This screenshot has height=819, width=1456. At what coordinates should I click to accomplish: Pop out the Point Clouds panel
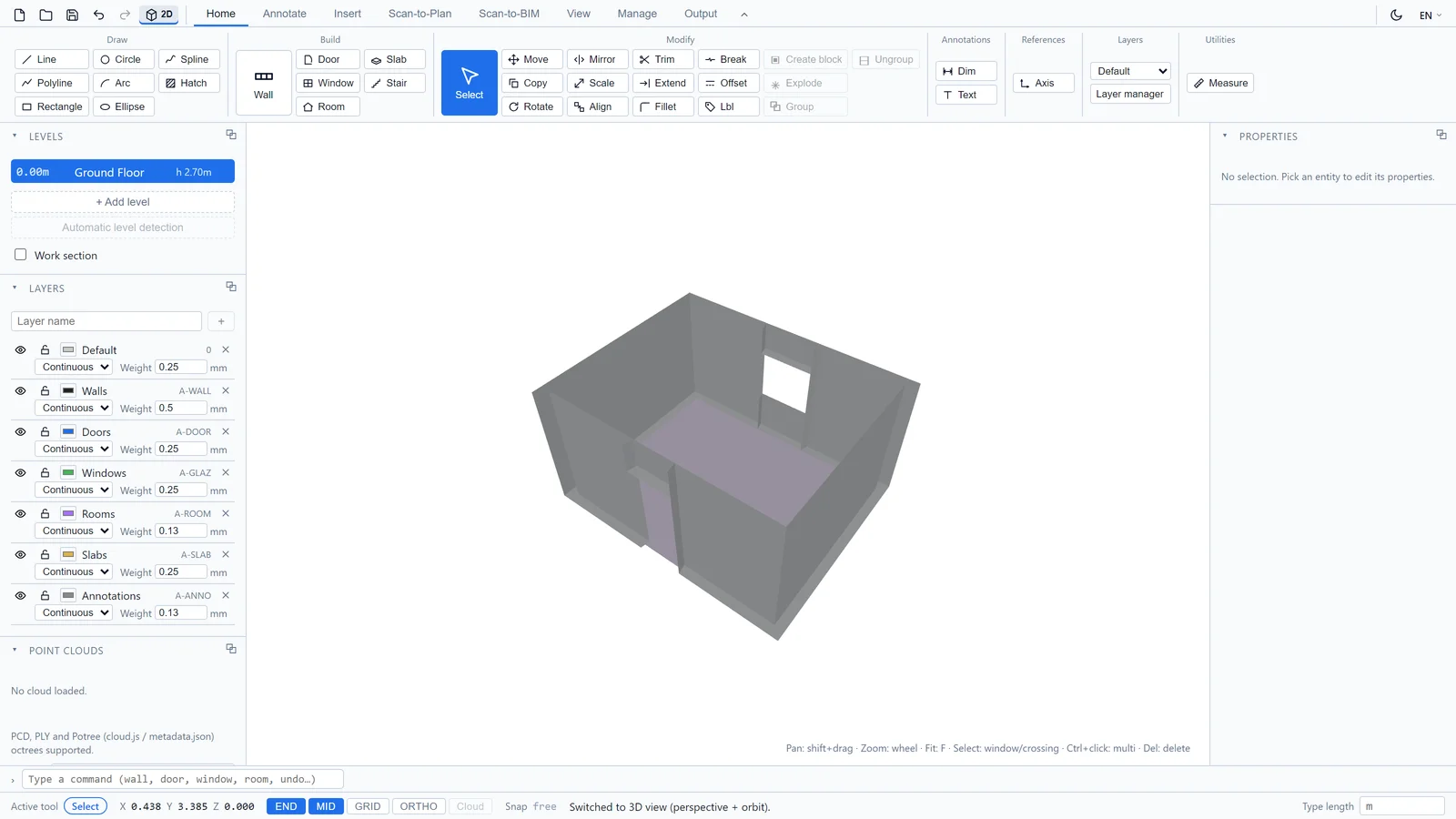pyautogui.click(x=231, y=649)
